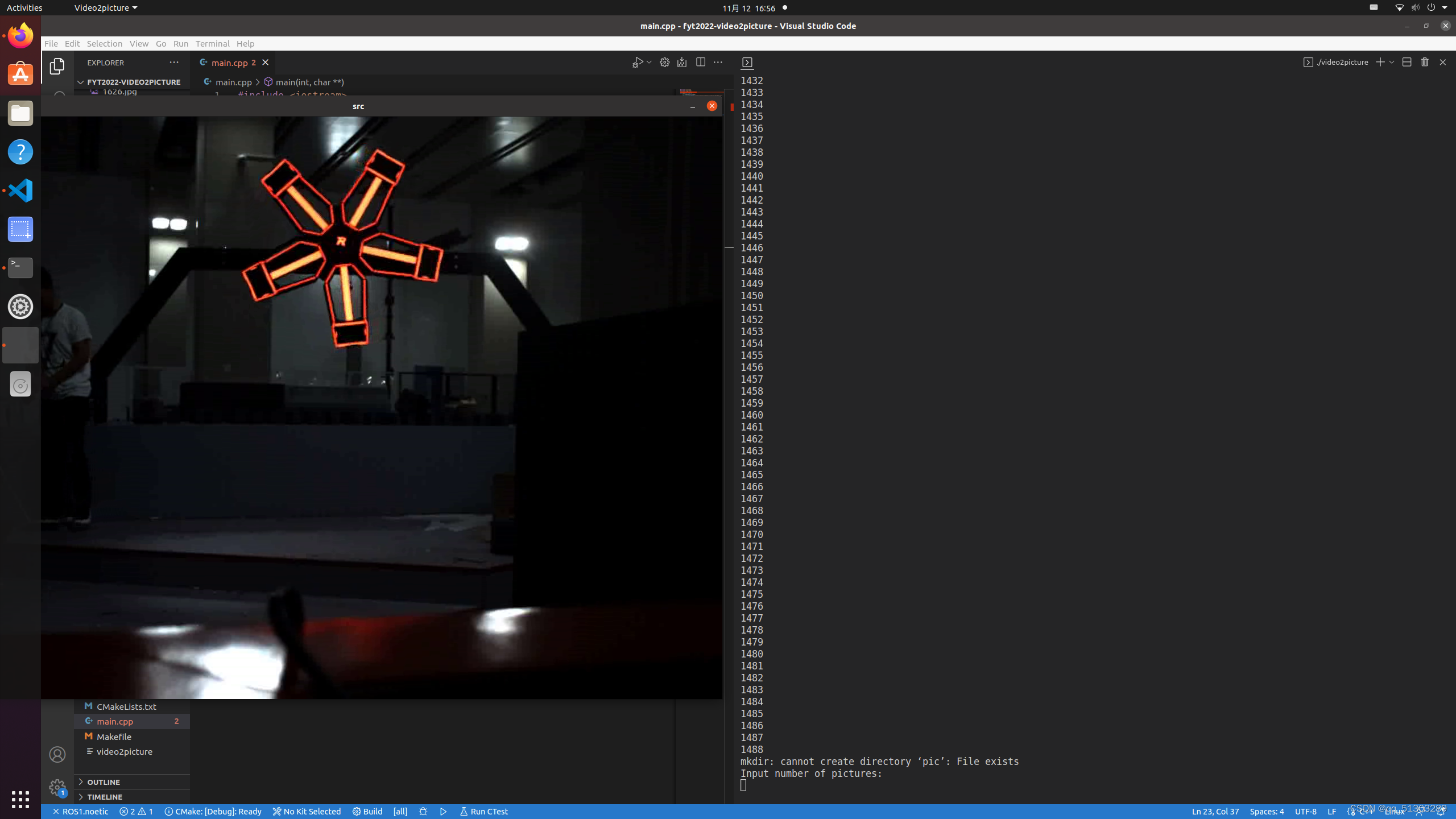Image resolution: width=1456 pixels, height=819 pixels.
Task: Collapse the FYT2022-VIDEO2PICTURE folder tree
Action: click(133, 82)
